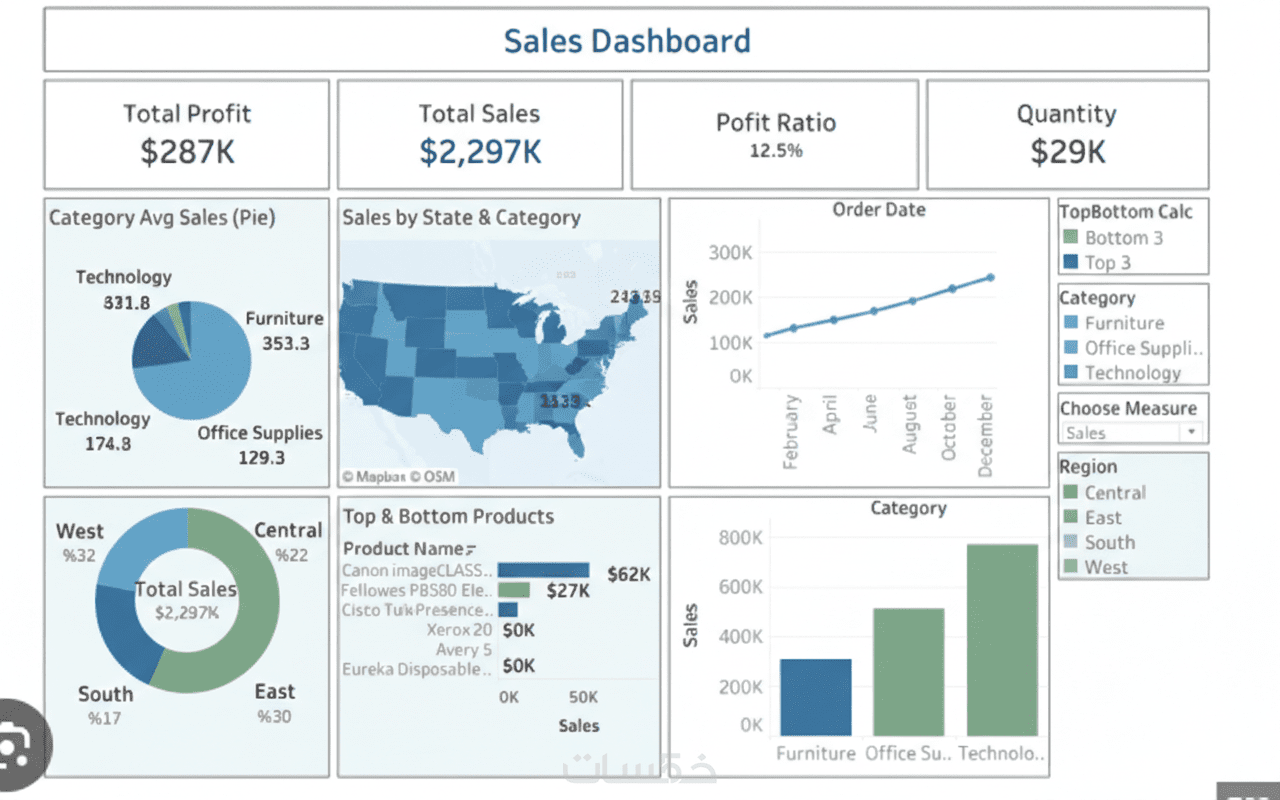Click the Top 3 legend color swatch

tap(1071, 263)
